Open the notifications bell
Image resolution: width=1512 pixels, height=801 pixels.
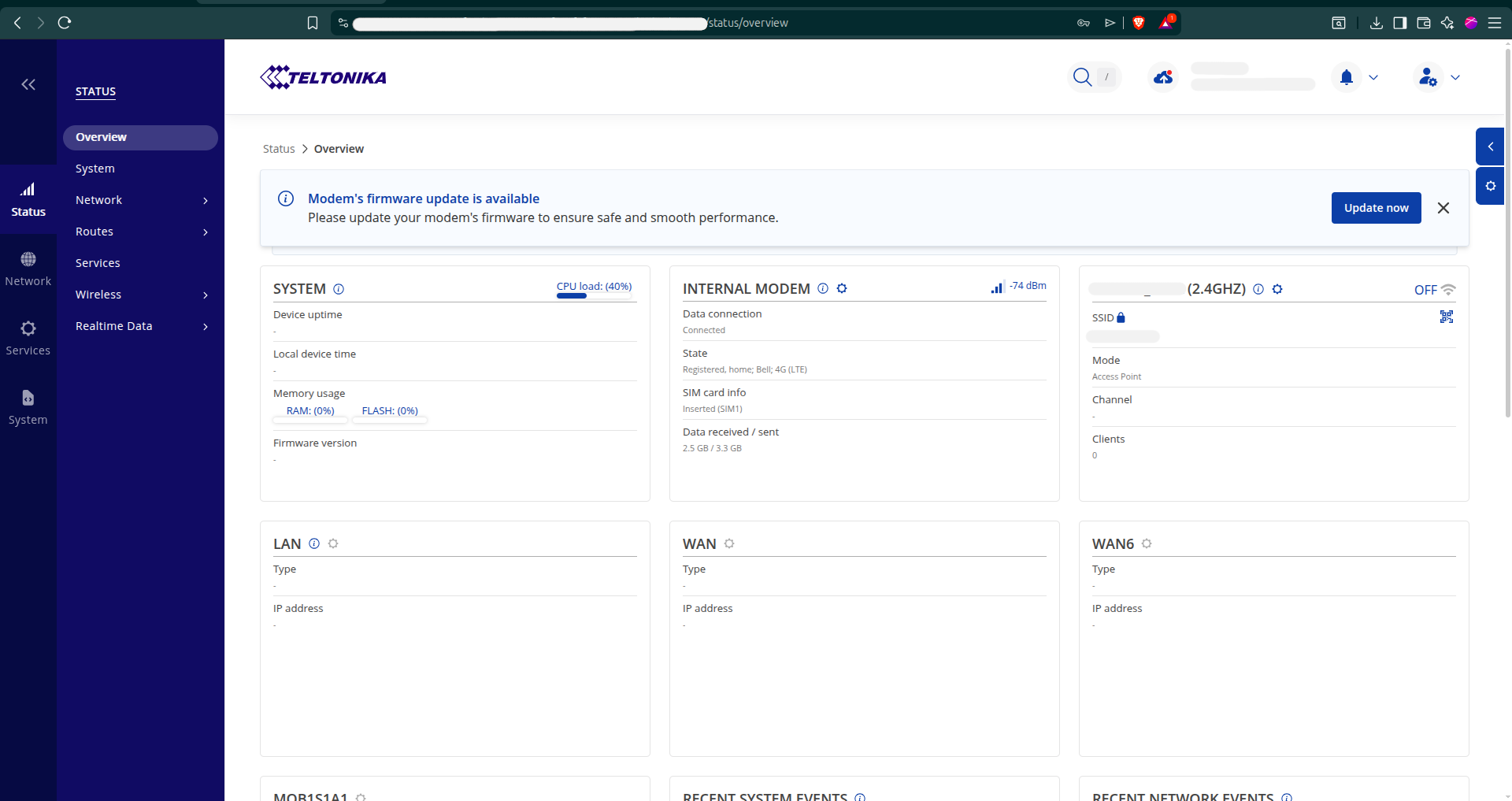1346,77
